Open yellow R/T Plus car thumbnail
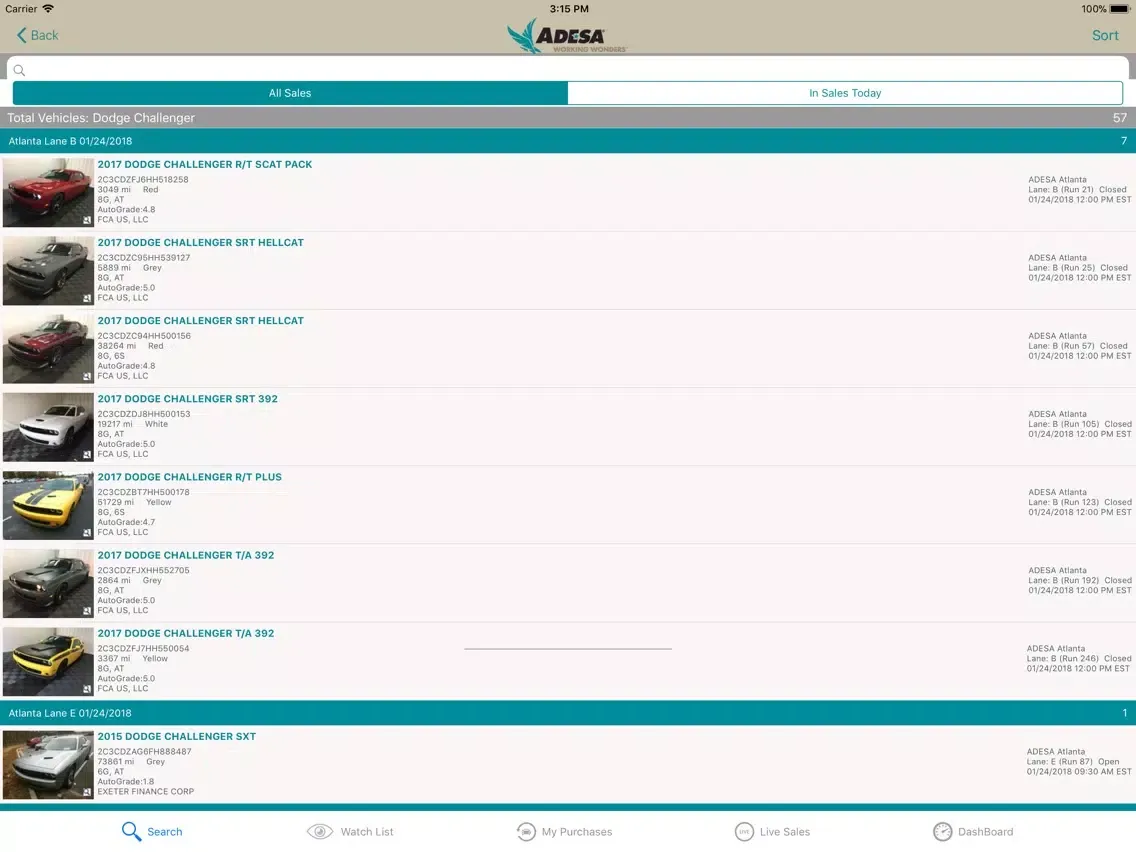Image resolution: width=1136 pixels, height=852 pixels. coord(49,506)
